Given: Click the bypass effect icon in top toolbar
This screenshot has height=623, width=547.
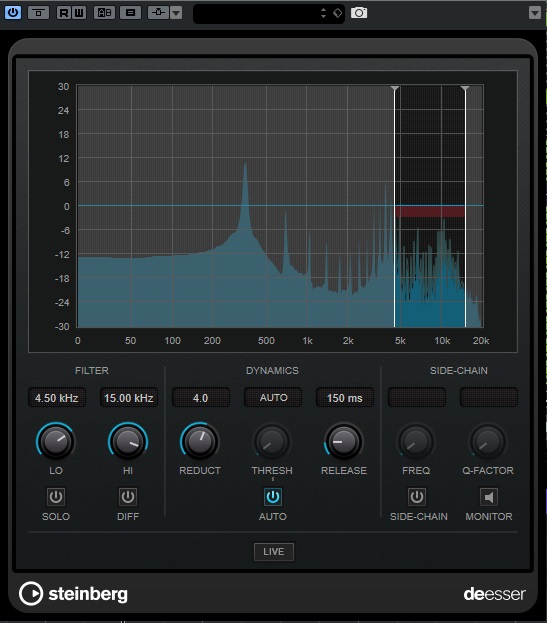Looking at the screenshot, I should coord(39,13).
